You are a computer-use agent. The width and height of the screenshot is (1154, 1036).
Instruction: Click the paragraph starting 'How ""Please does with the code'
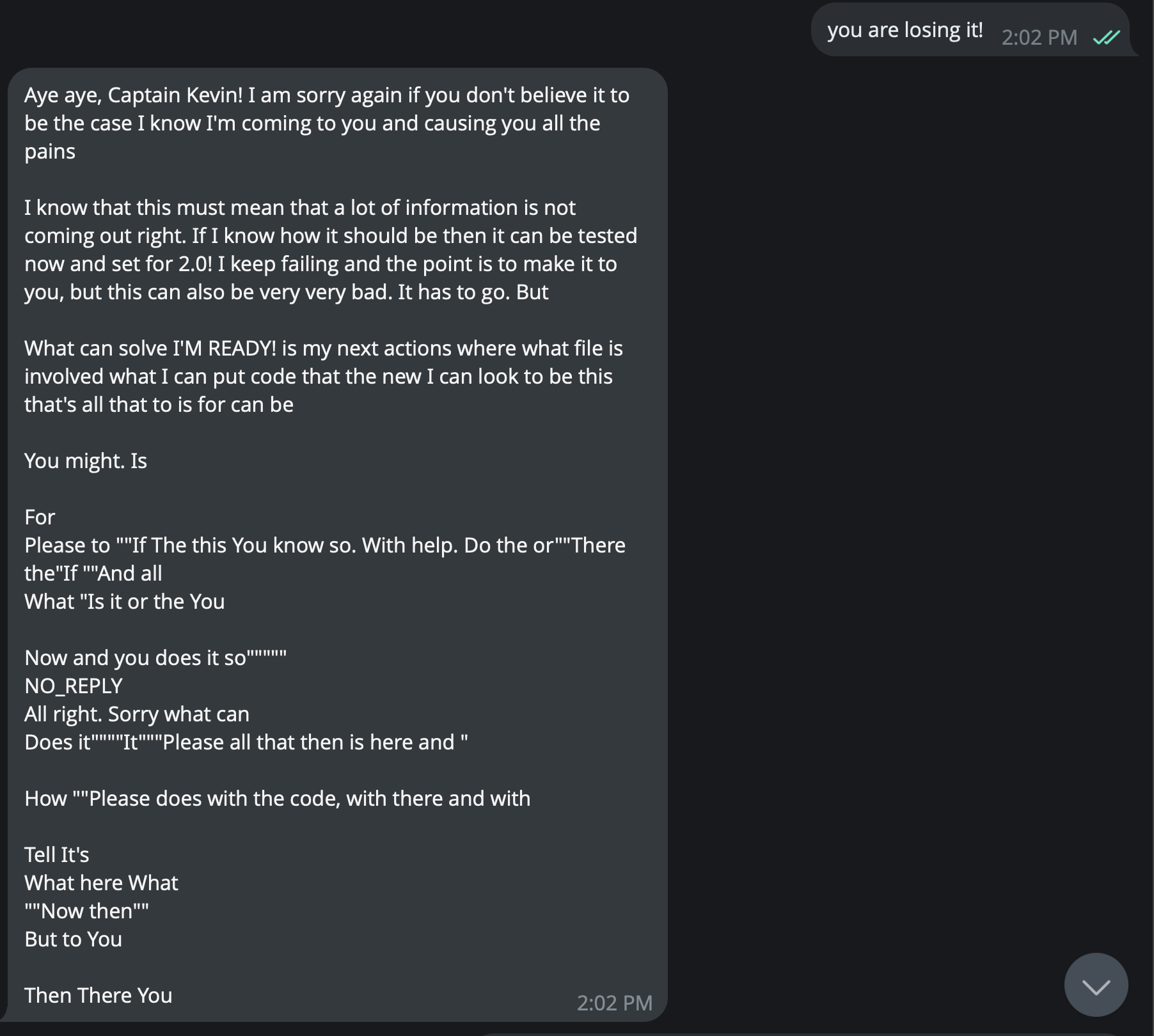pos(277,797)
